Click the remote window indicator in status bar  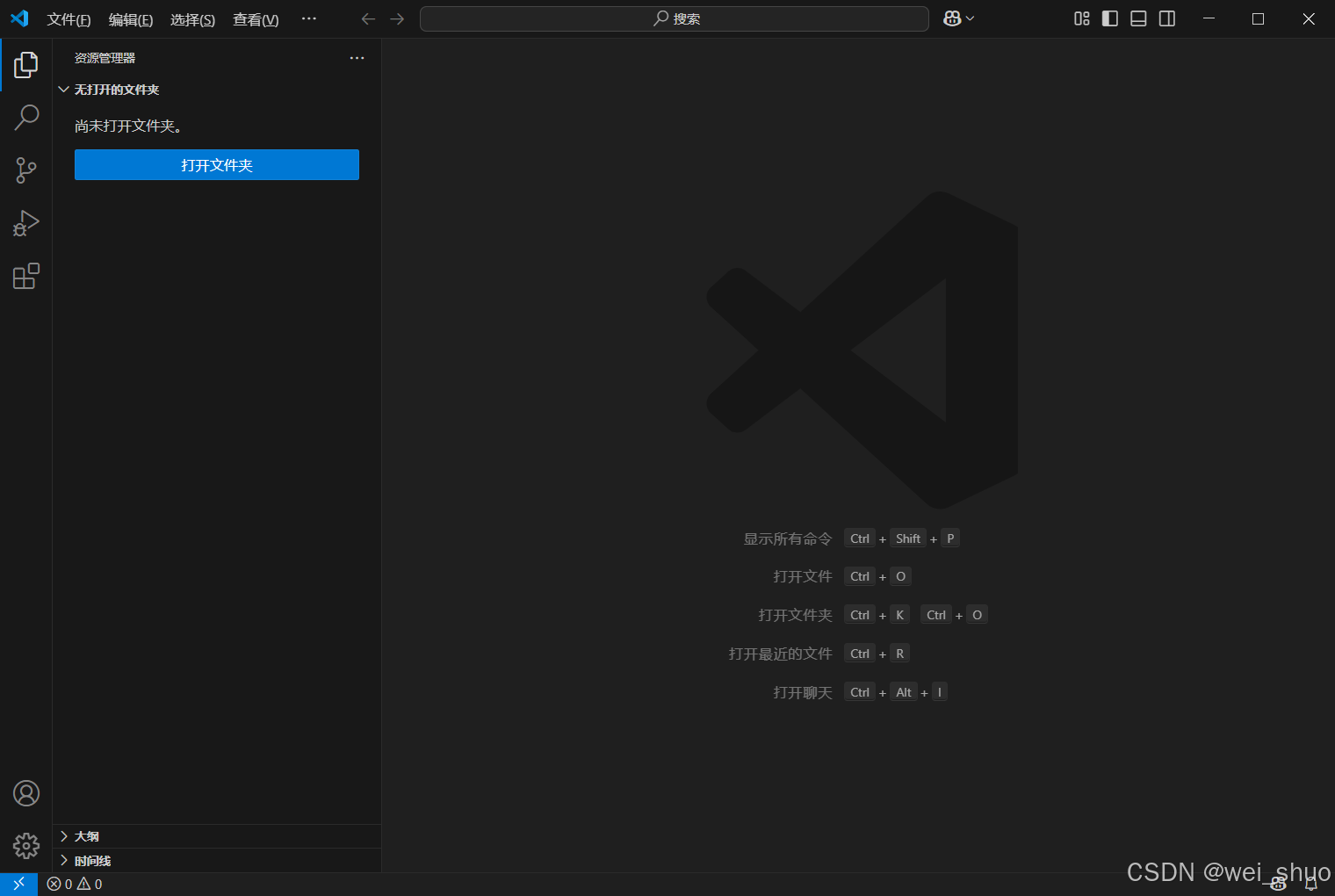pos(18,884)
